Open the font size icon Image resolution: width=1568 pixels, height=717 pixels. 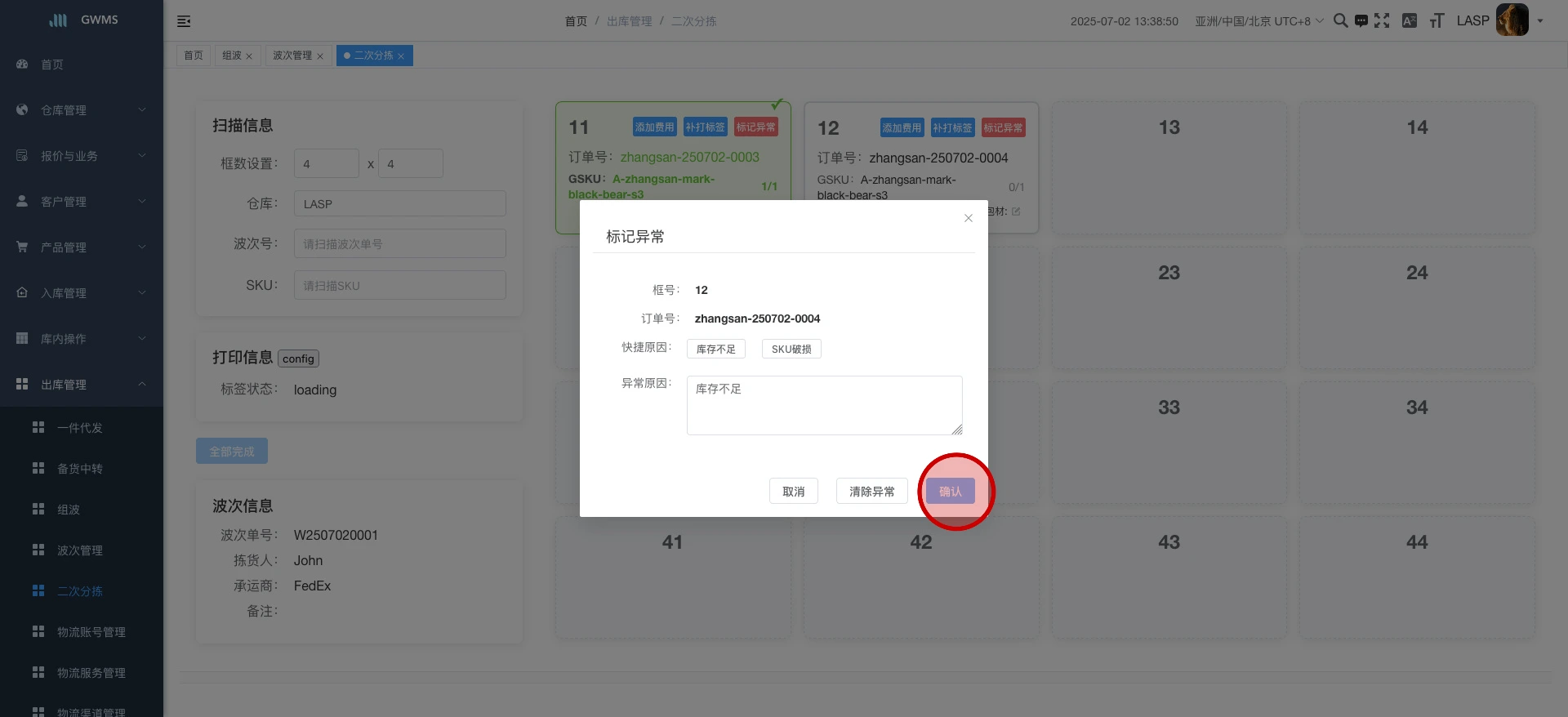click(x=1437, y=21)
